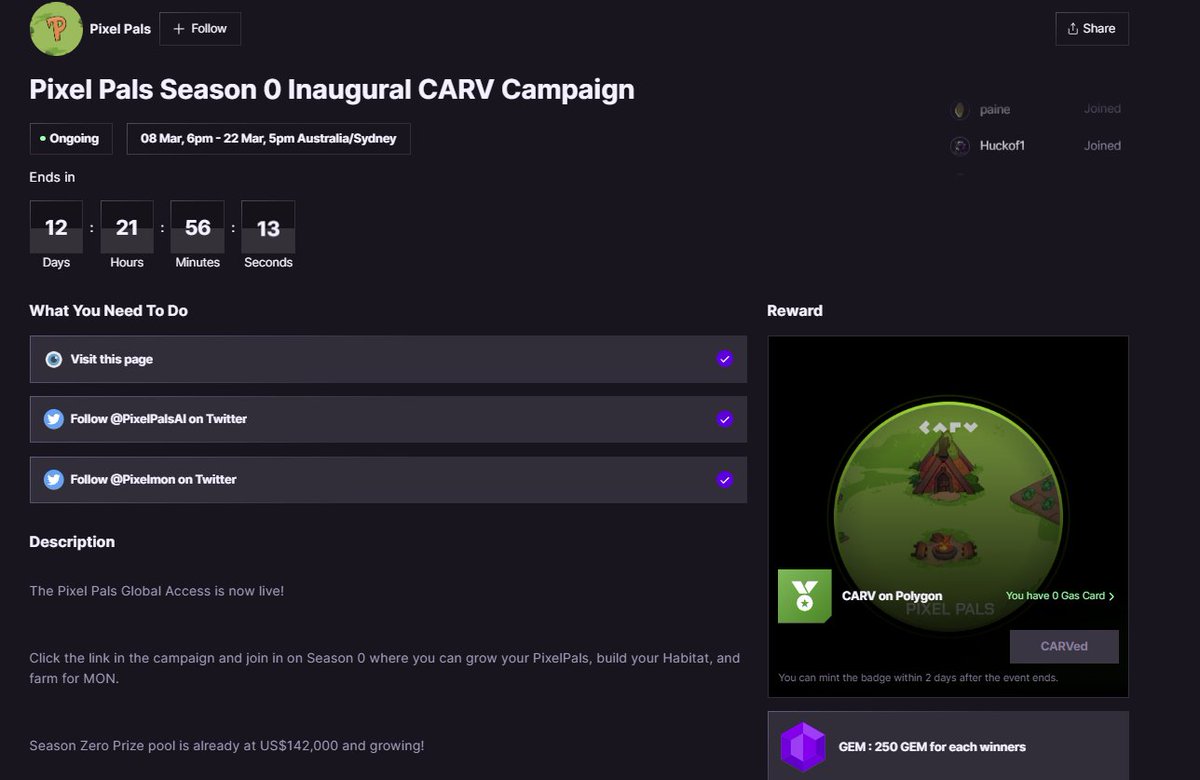Toggle the @PixelPalsAI task checkmark
Image resolution: width=1200 pixels, height=780 pixels.
(x=725, y=419)
